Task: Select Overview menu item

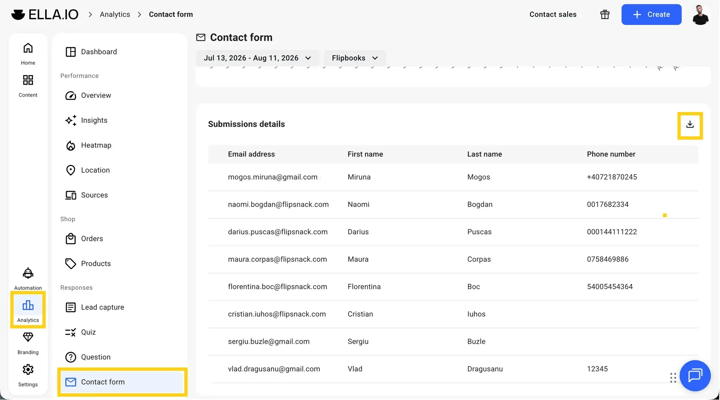Action: [x=122, y=96]
